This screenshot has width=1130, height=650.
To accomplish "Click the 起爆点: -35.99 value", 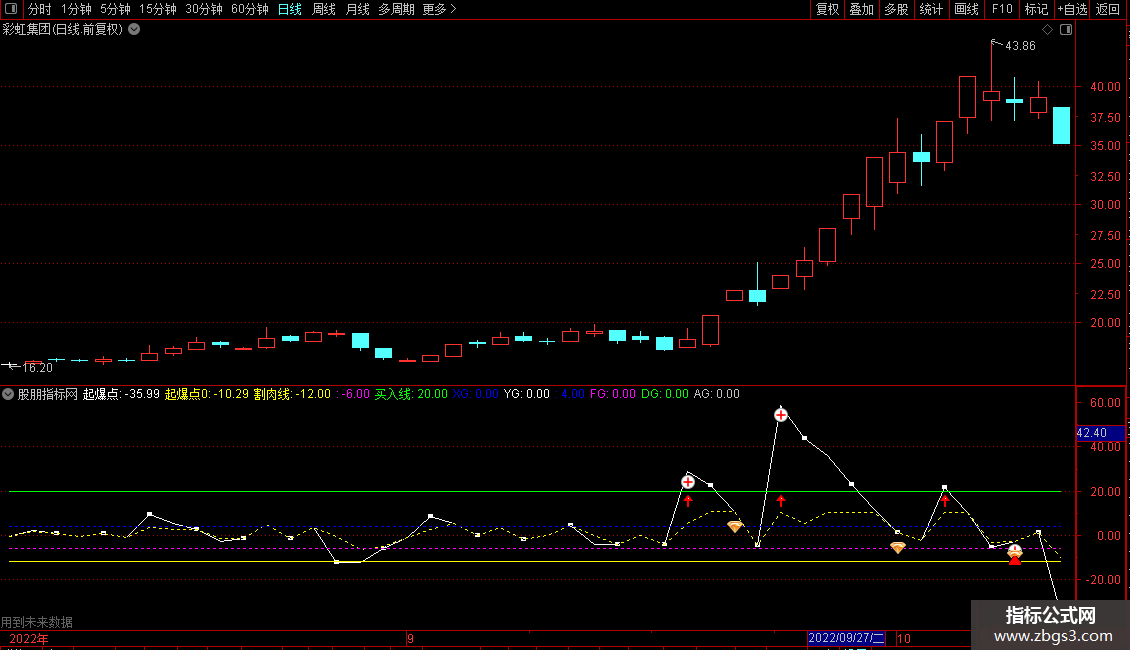I will [x=121, y=394].
